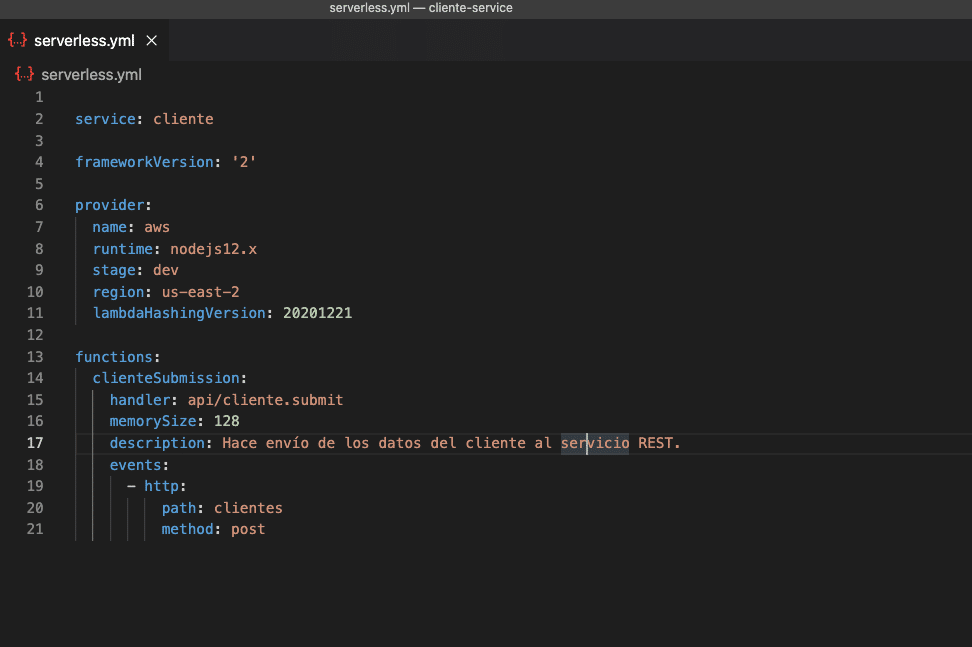Click the word 'envío' in the description
Viewport: 972px width, 647px height.
pyautogui.click(x=287, y=443)
